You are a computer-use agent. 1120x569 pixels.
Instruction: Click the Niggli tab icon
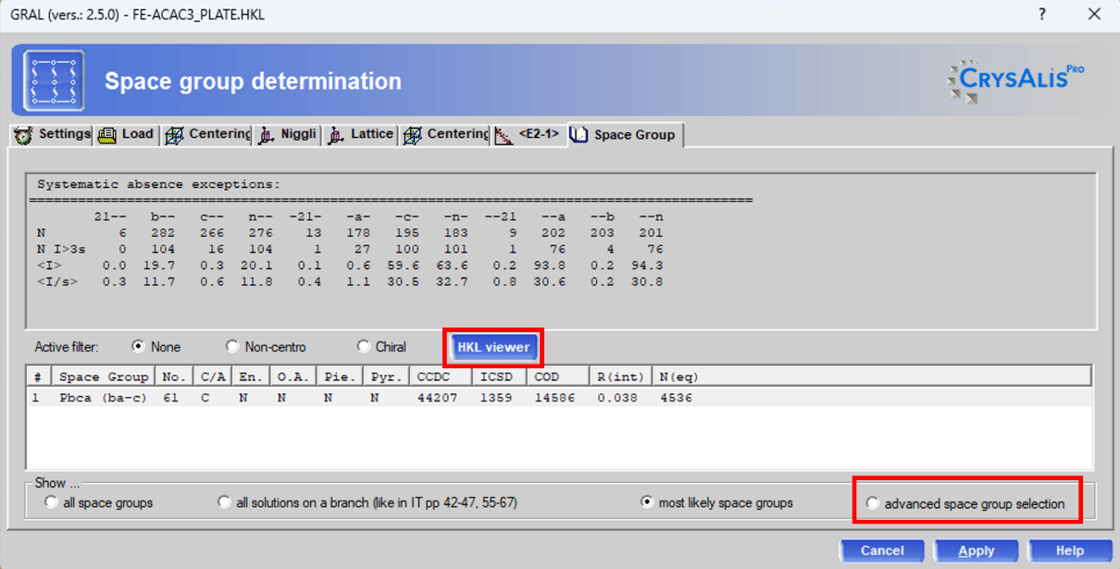267,135
